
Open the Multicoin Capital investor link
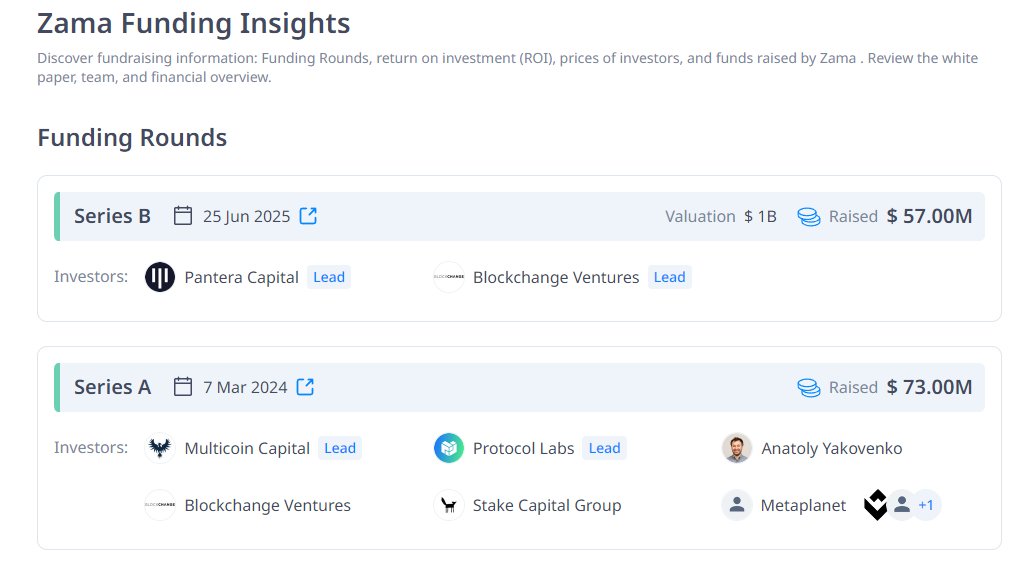[x=247, y=448]
